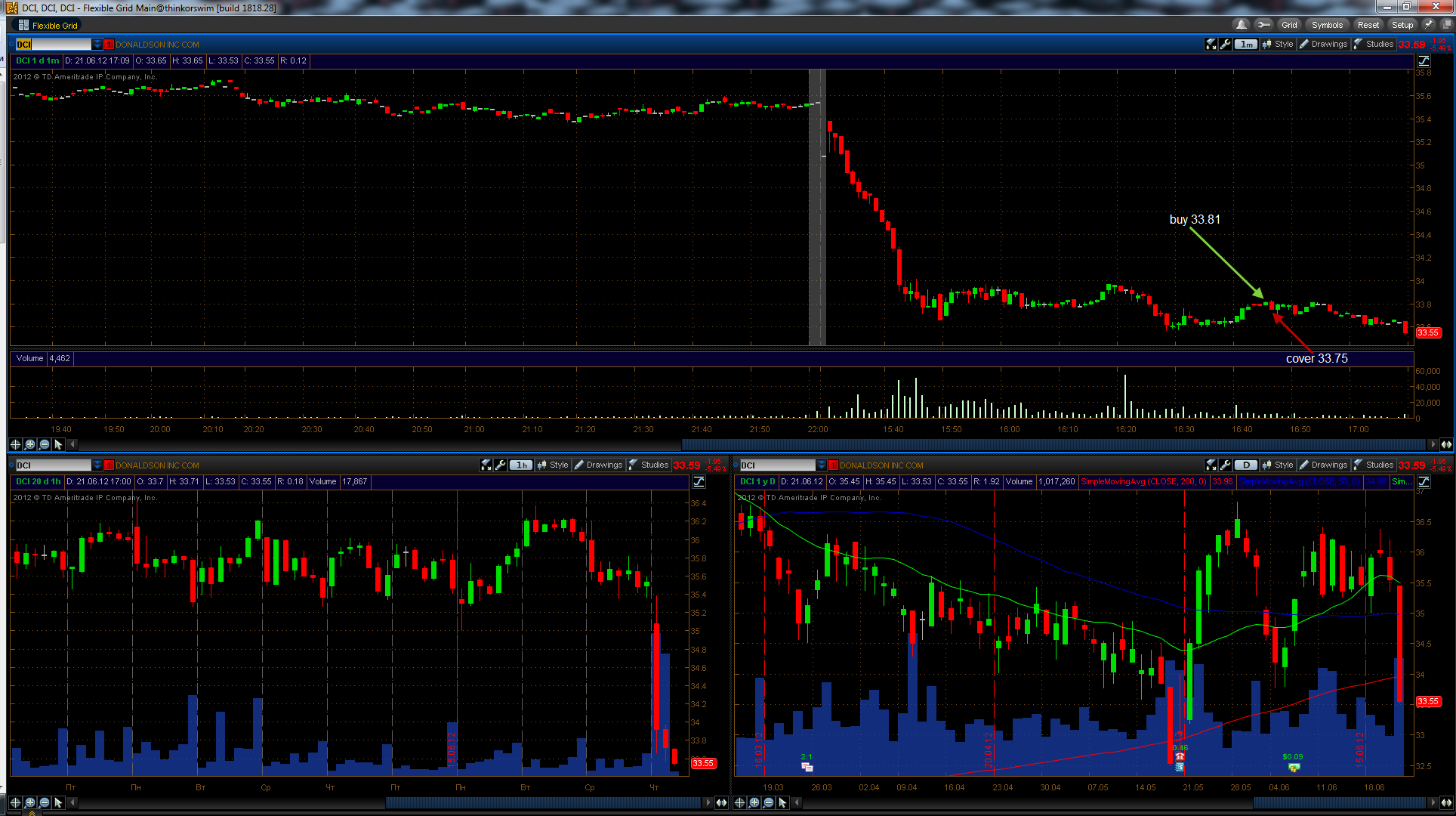
Task: Click the top chart horizontal scrollbar thumb
Action: (x=1053, y=444)
